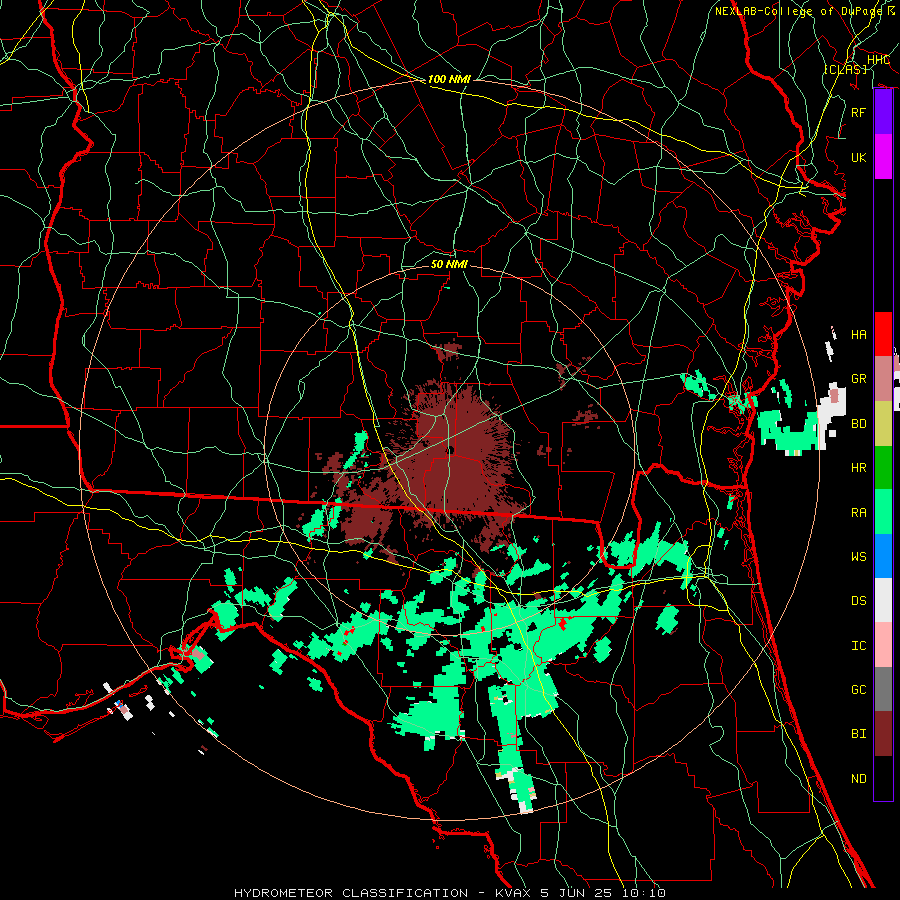The image size is (900, 900).
Task: Click the RA light green swatch
Action: pos(883,512)
